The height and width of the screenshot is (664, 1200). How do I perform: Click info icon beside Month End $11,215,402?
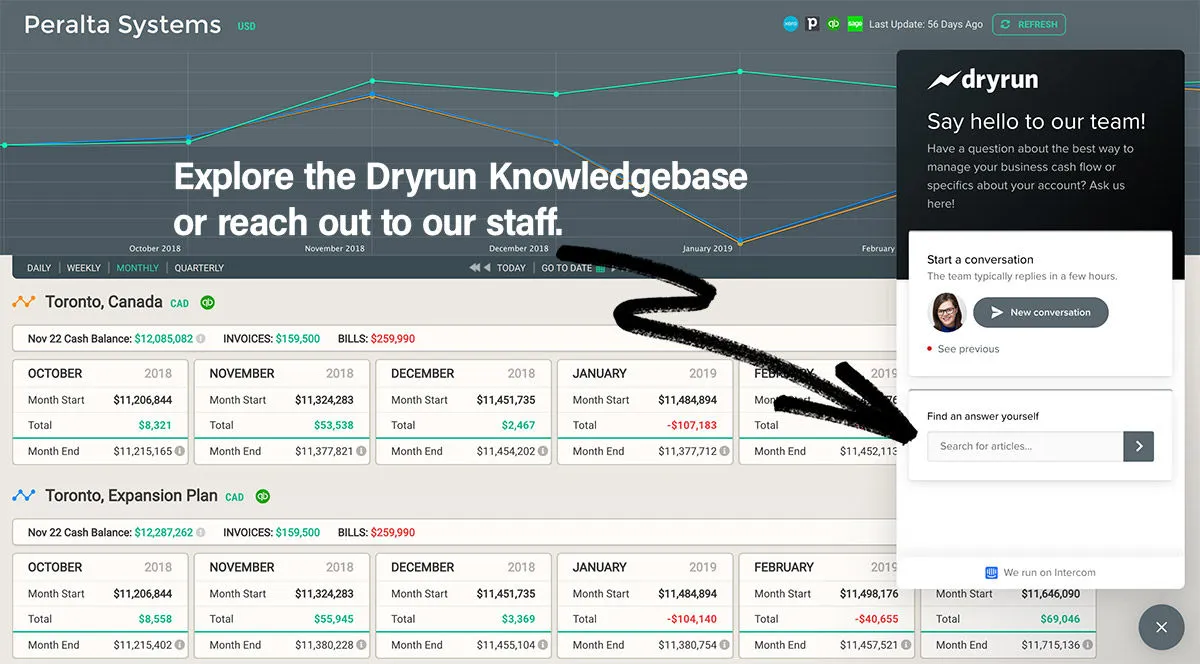pyautogui.click(x=180, y=645)
